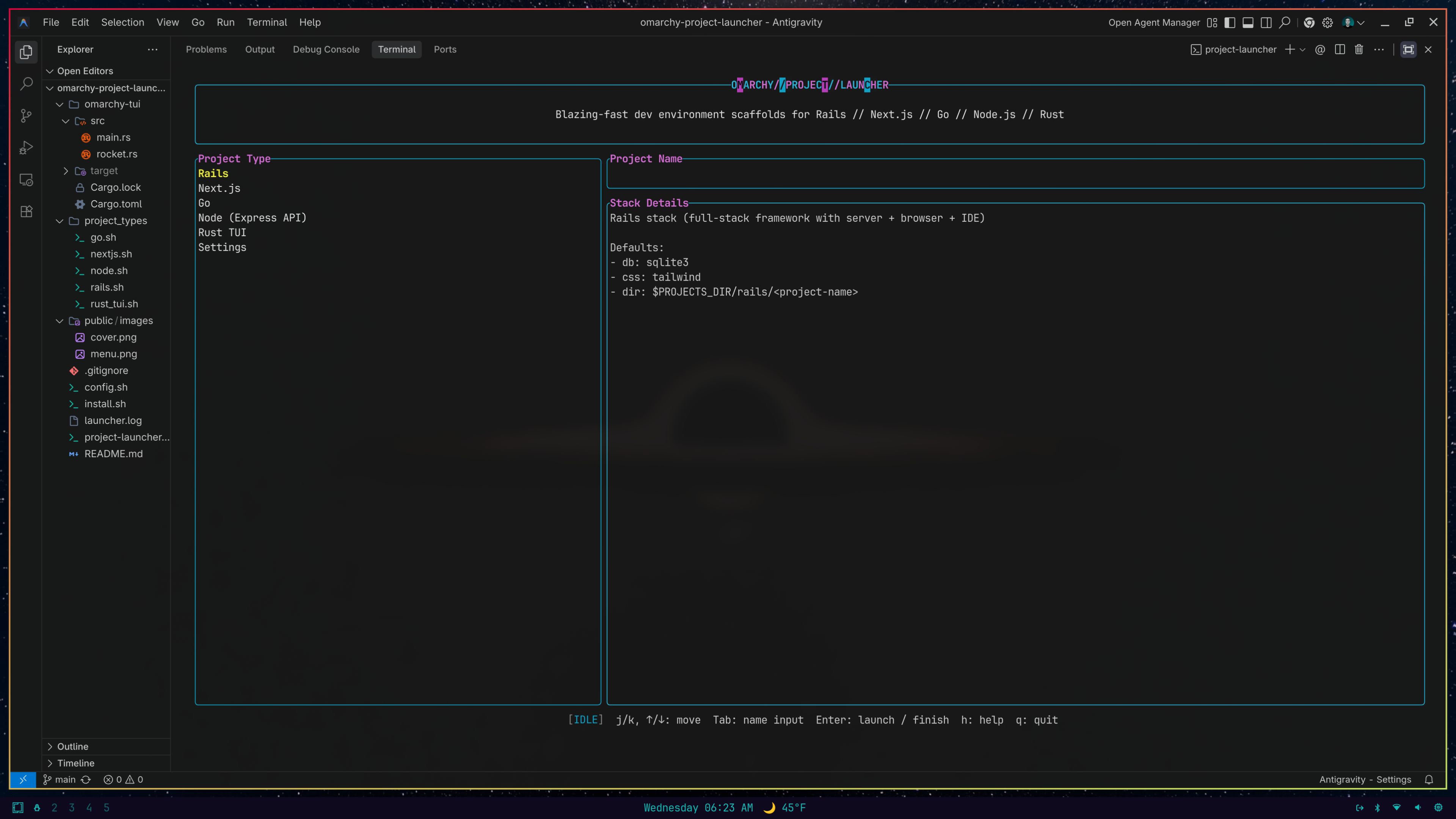Open the search icon in title bar
1456x819 pixels.
(x=1285, y=23)
